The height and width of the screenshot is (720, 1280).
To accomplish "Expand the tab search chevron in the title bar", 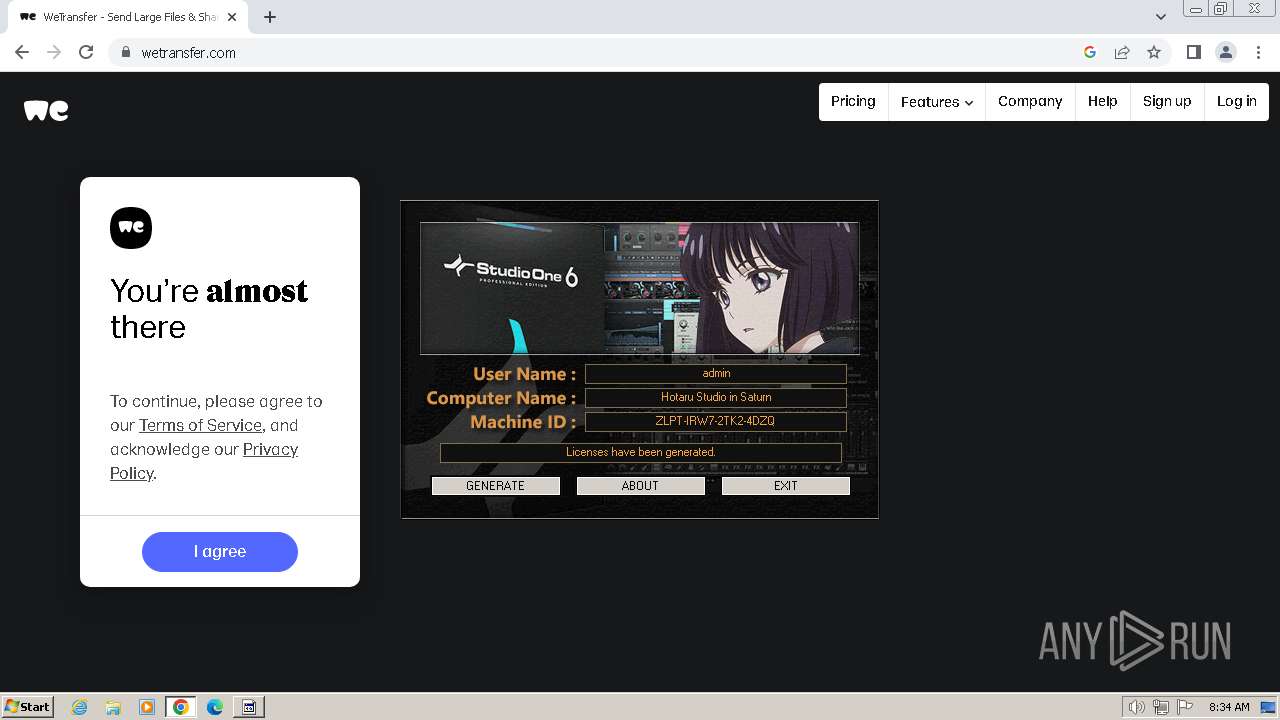I will [1160, 17].
